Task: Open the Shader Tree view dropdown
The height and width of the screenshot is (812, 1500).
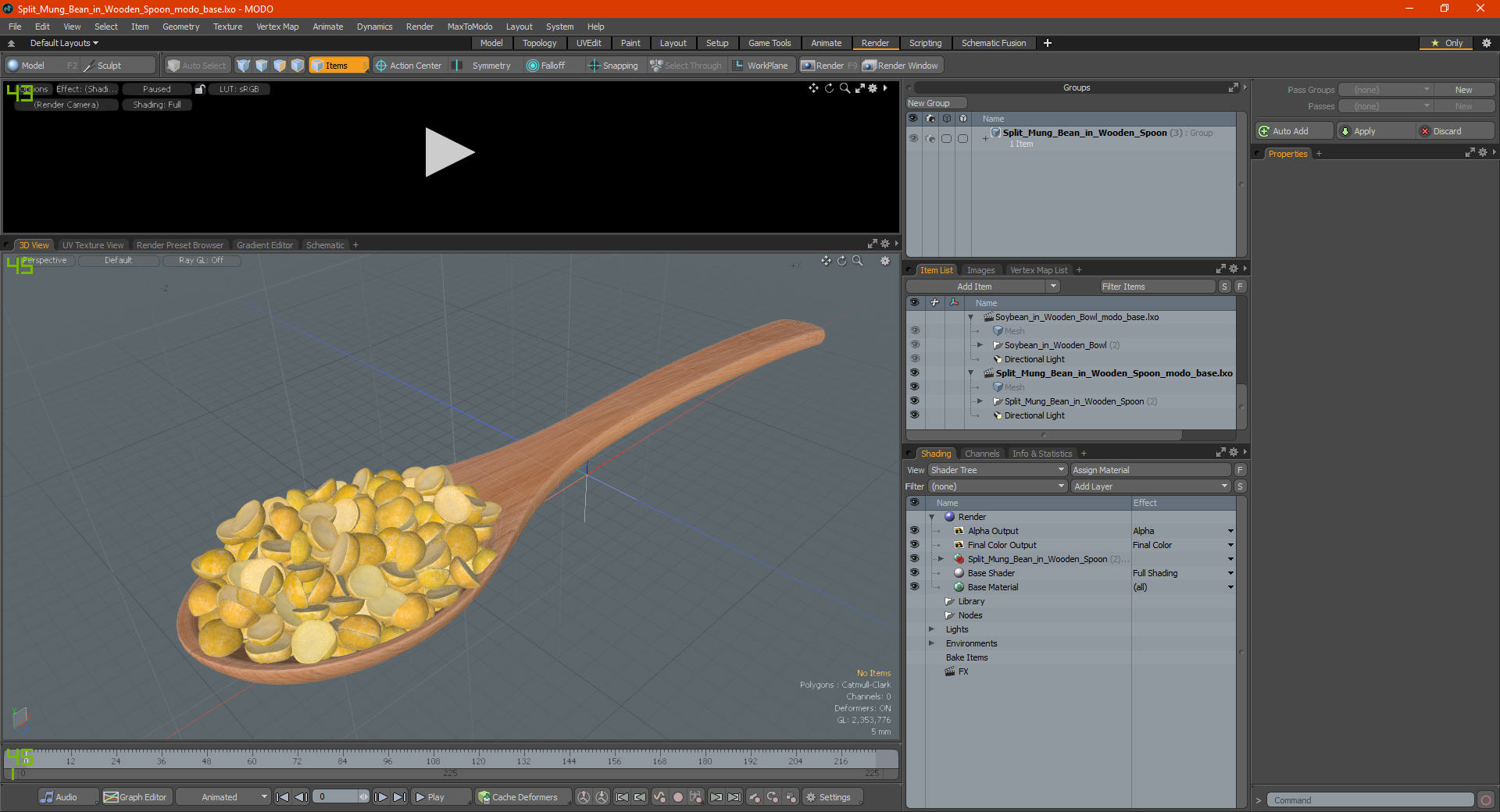Action: (998, 470)
